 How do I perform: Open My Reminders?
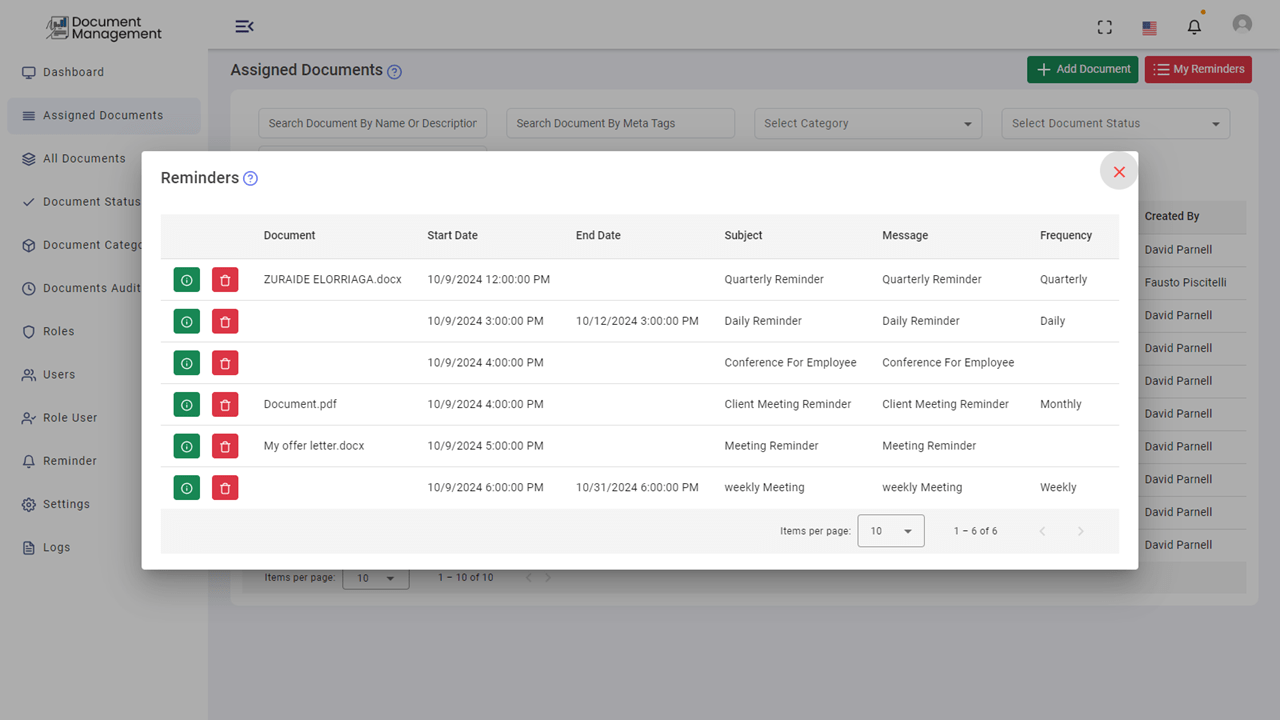coord(1198,70)
